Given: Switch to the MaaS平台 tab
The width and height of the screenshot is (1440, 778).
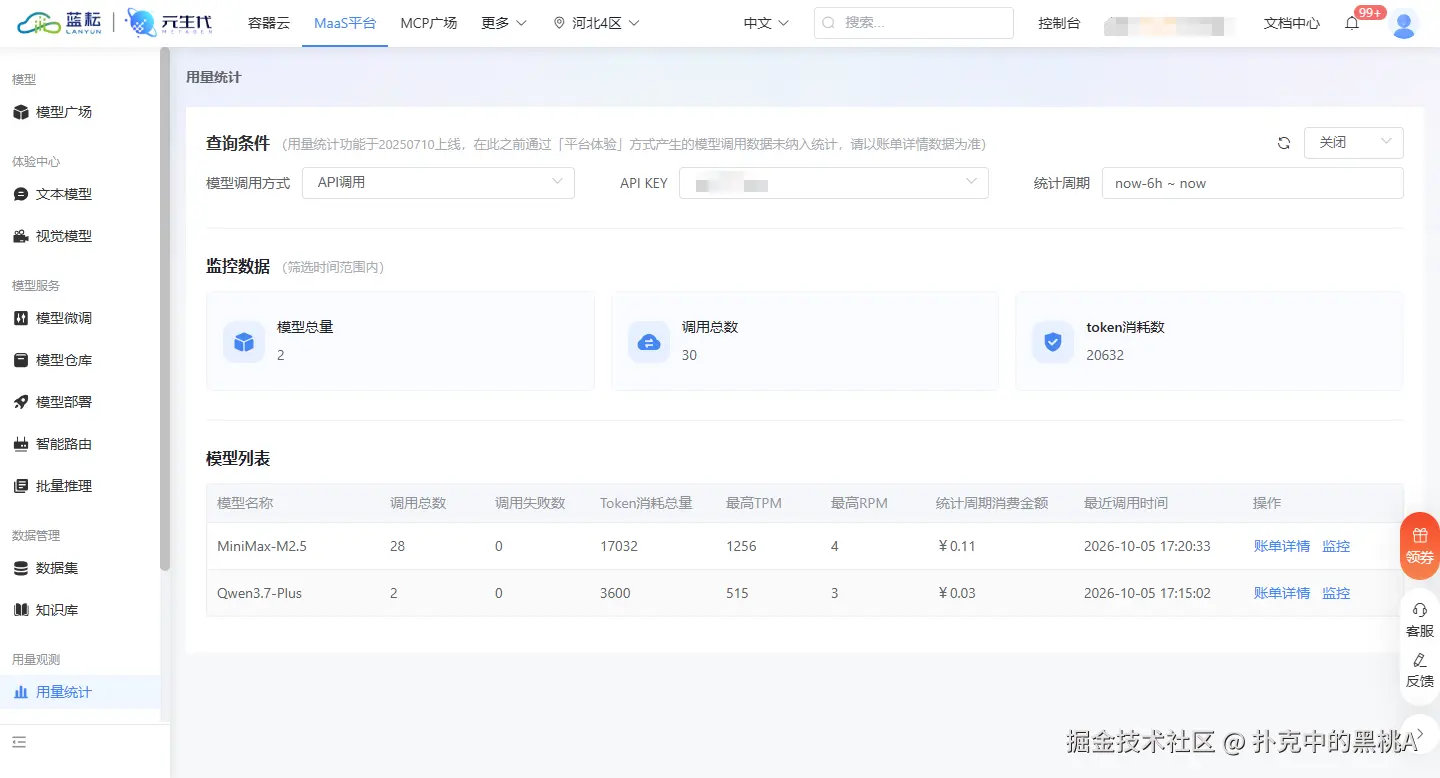Looking at the screenshot, I should point(345,23).
